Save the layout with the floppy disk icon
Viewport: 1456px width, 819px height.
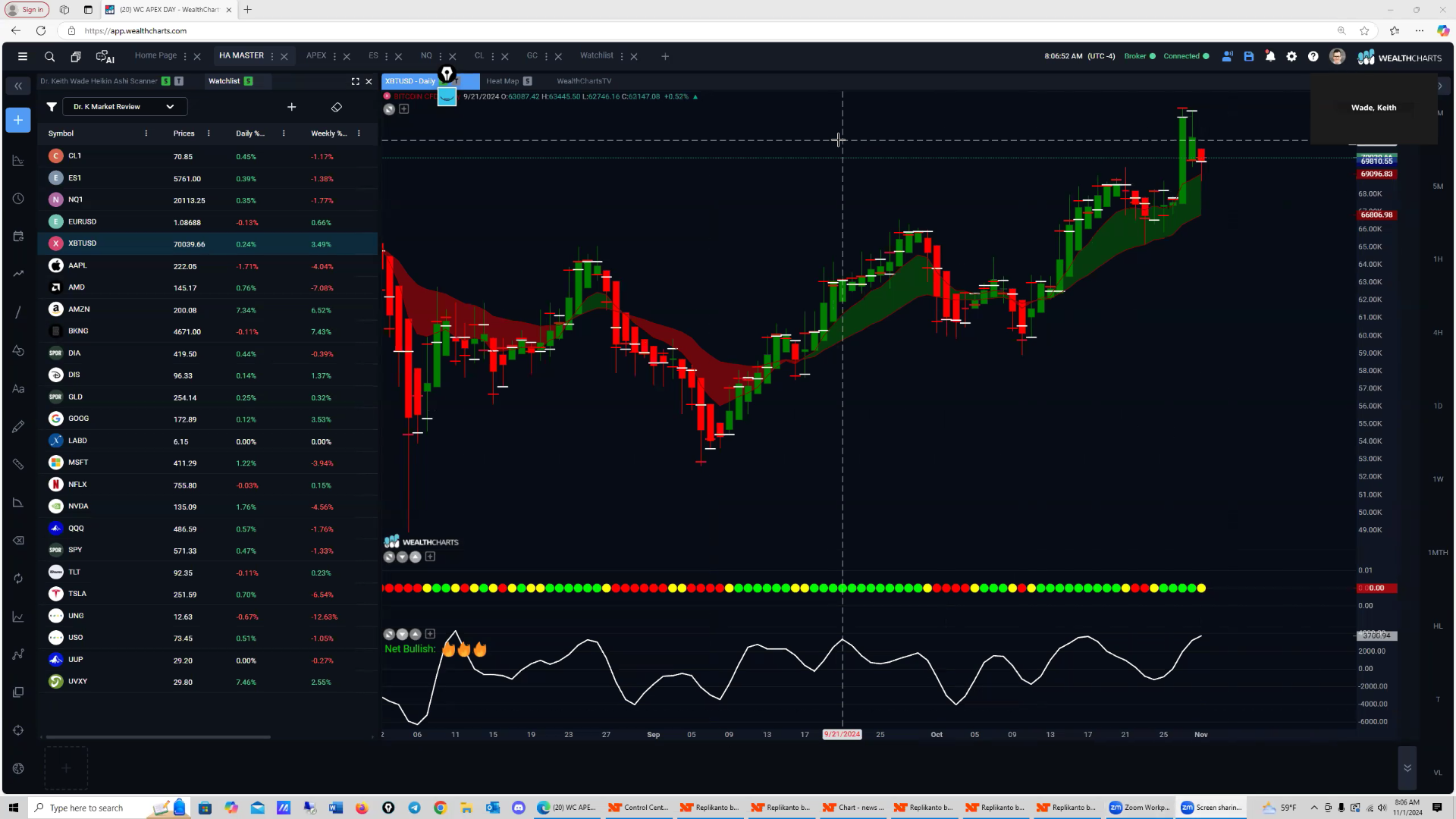[1249, 56]
